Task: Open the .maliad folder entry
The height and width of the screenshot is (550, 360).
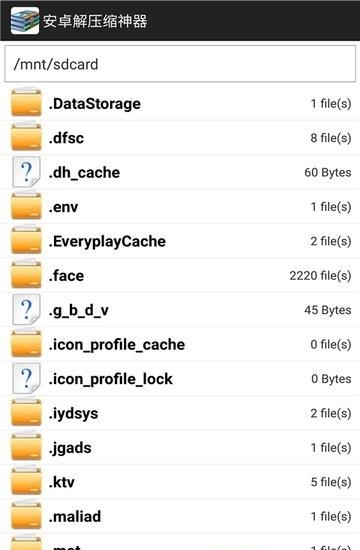Action: (180, 516)
